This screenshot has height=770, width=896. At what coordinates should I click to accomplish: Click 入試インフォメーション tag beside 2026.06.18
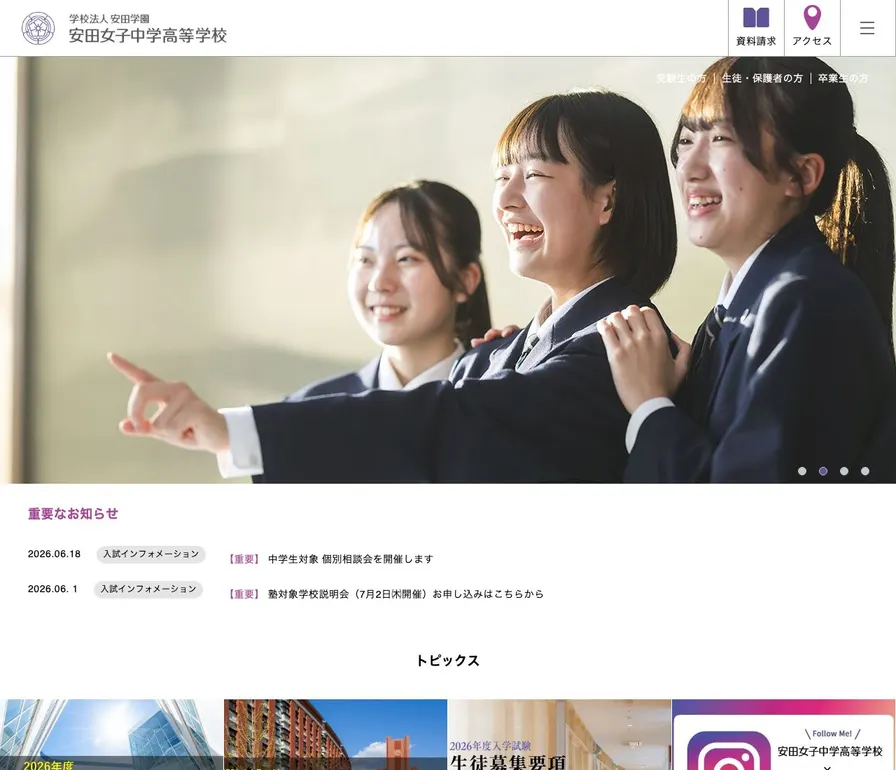(151, 554)
